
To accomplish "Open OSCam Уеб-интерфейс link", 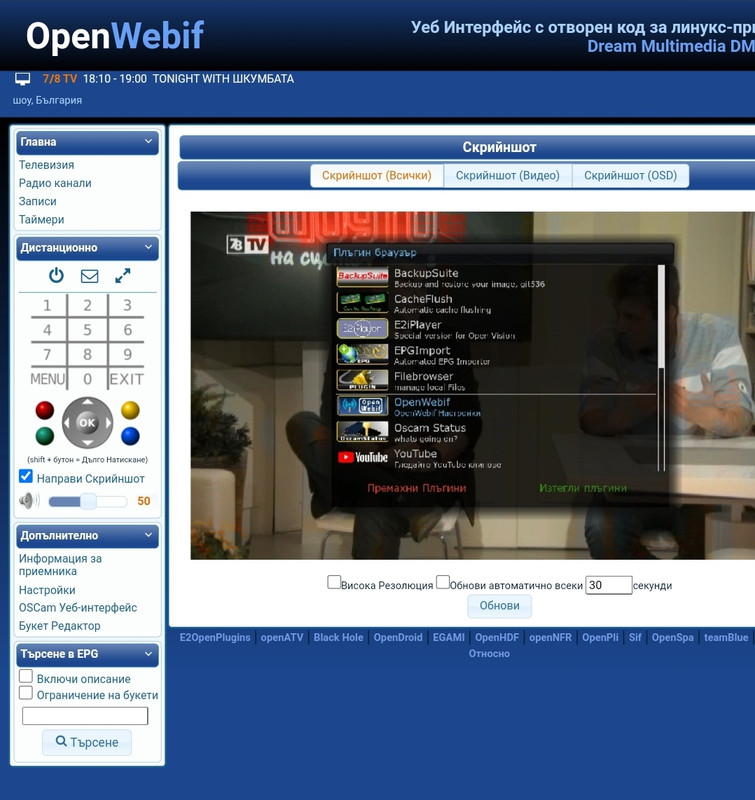I will [x=78, y=608].
